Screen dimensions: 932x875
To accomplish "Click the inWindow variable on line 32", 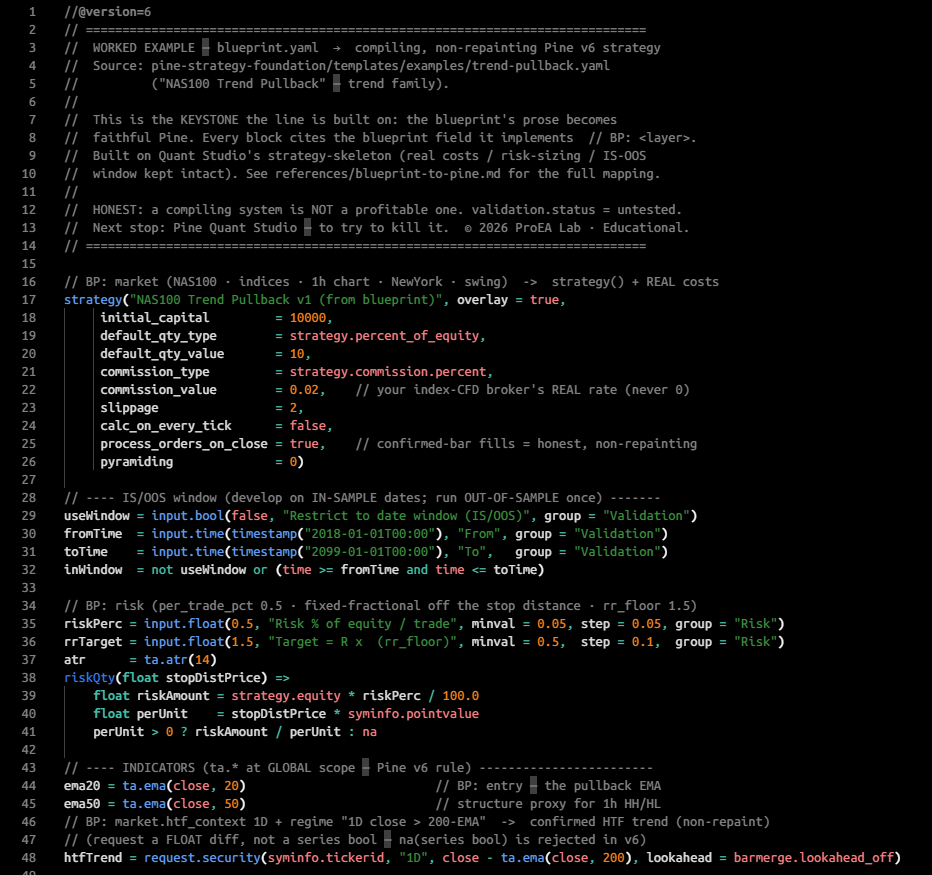I will click(93, 570).
